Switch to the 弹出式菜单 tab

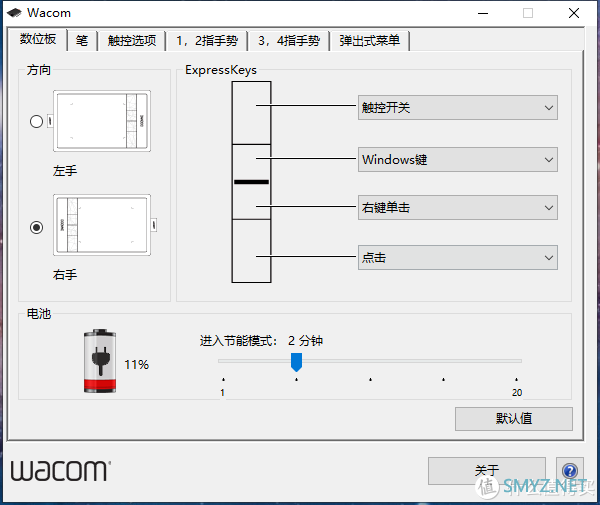pyautogui.click(x=370, y=41)
